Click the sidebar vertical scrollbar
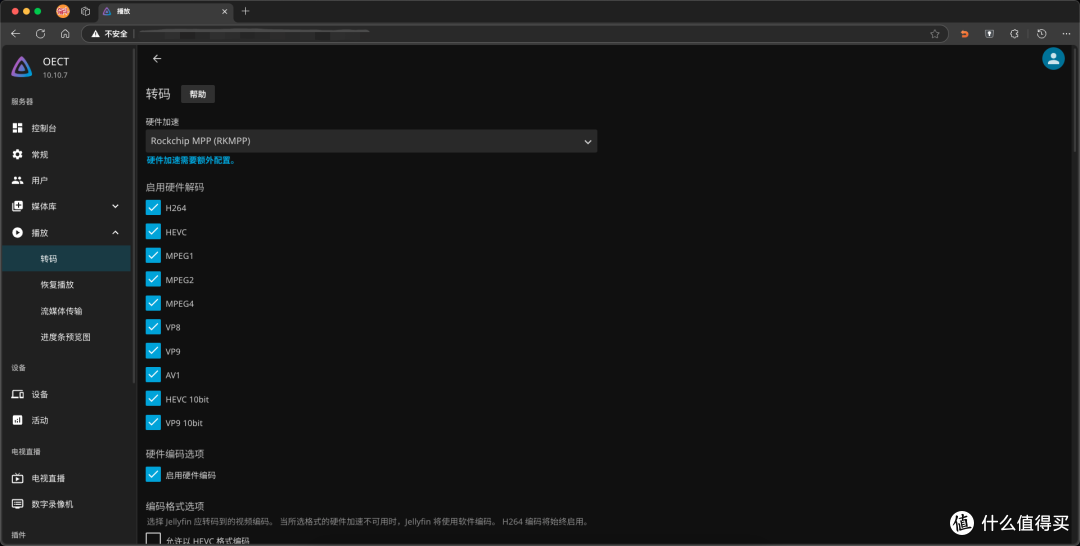 [134, 215]
